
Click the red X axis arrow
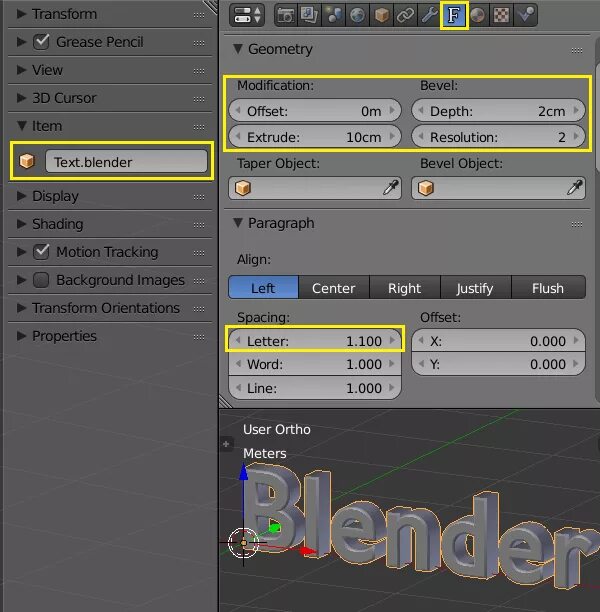309,551
